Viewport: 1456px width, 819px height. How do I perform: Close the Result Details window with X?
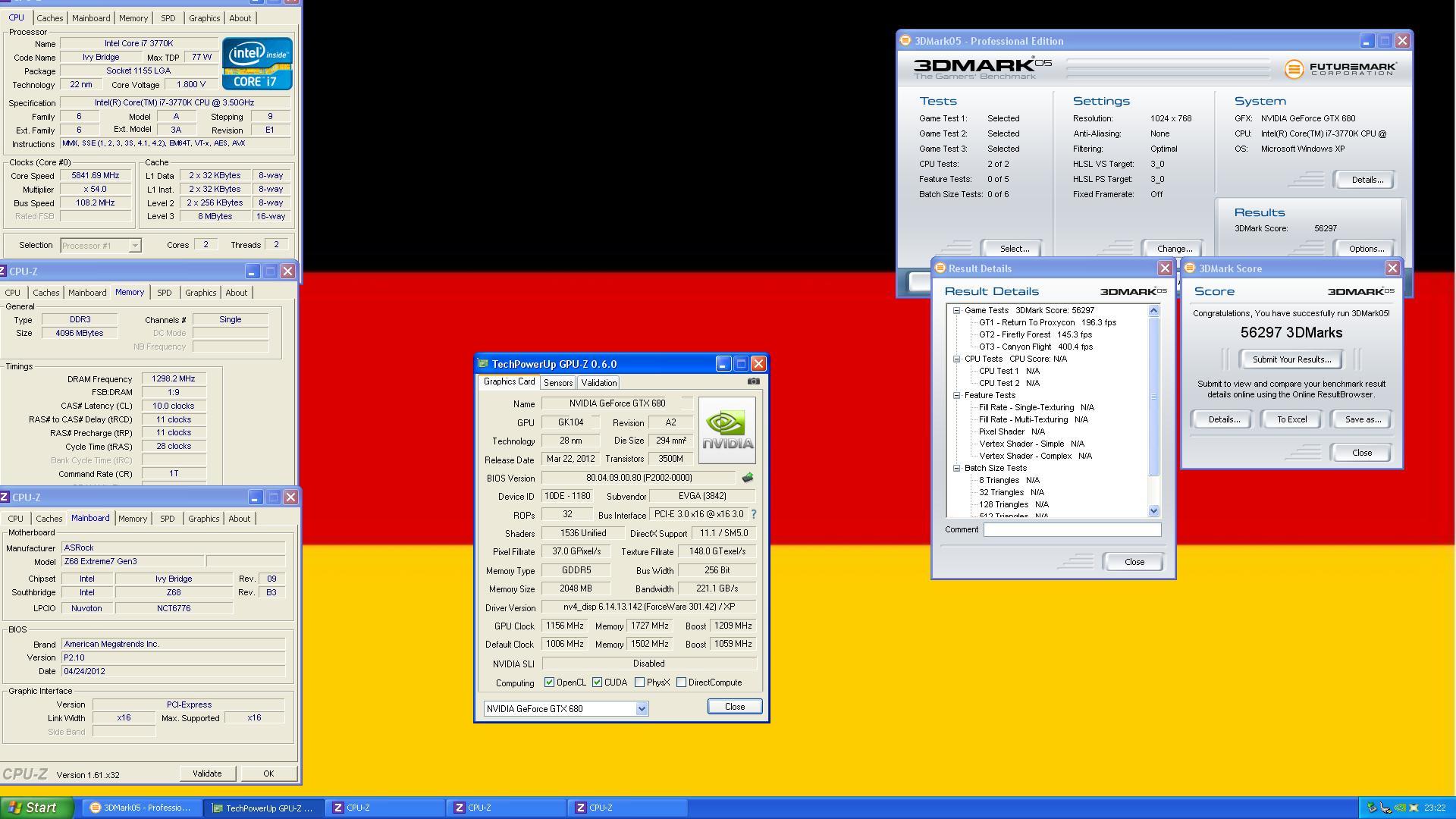[1165, 268]
